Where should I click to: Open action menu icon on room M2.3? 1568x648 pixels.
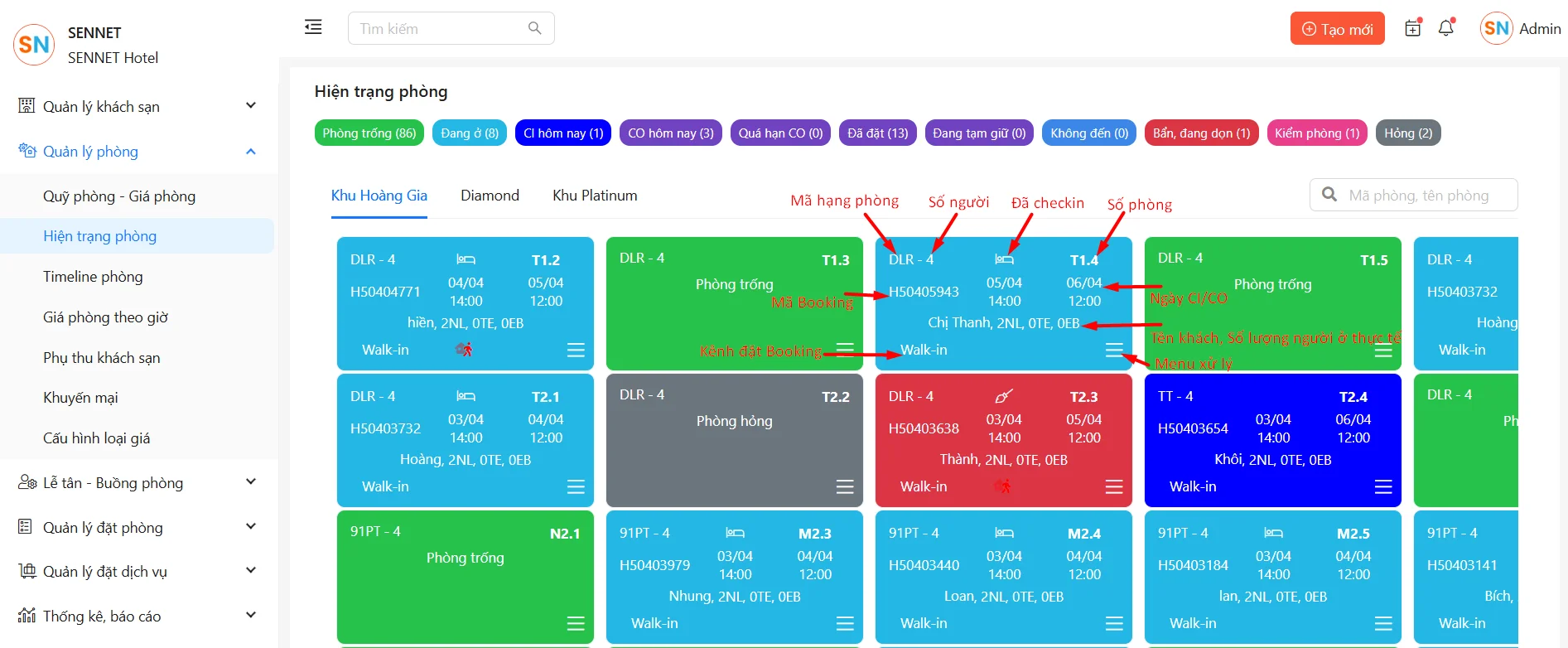[845, 623]
